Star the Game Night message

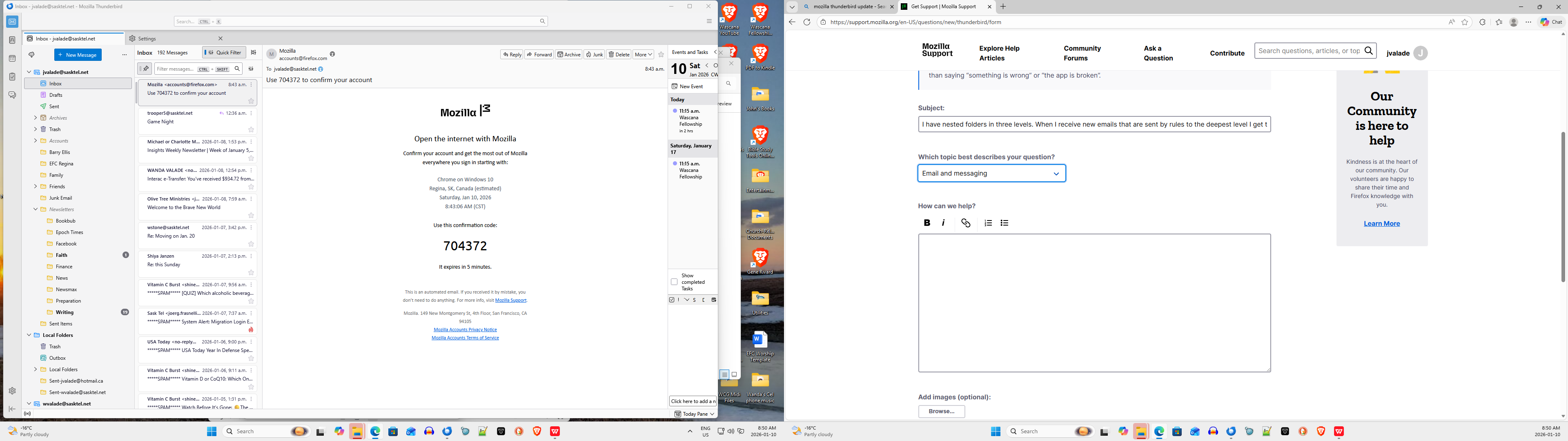coord(251,130)
